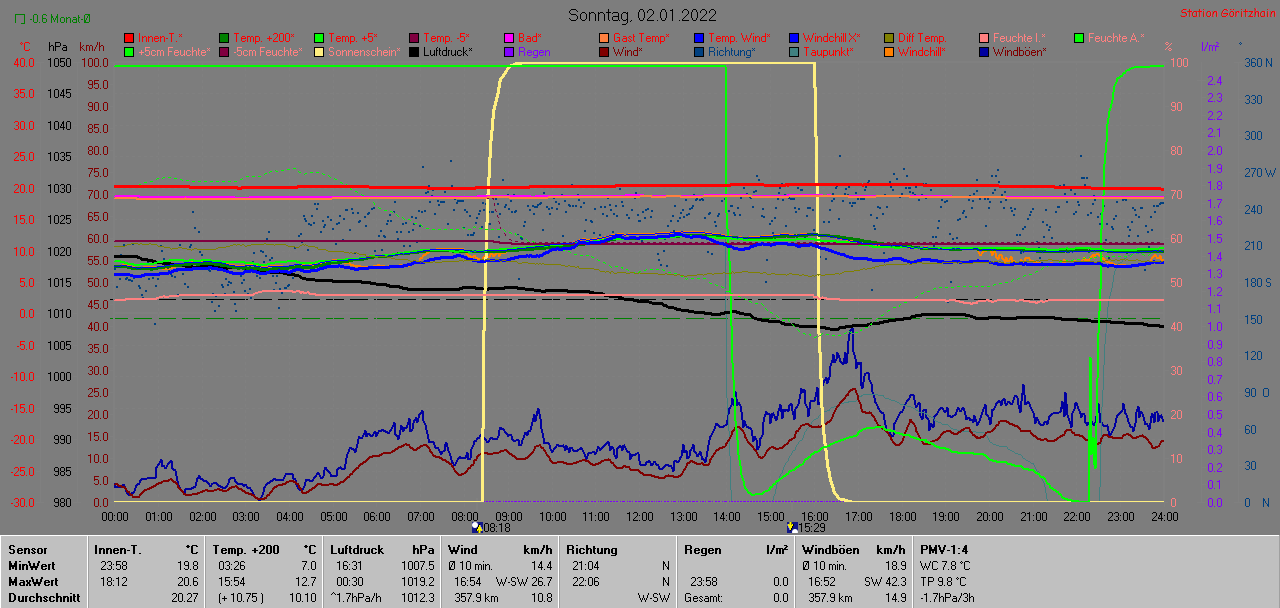
Task: Click the WC 7.8 °C reading
Action: pyautogui.click(x=945, y=566)
